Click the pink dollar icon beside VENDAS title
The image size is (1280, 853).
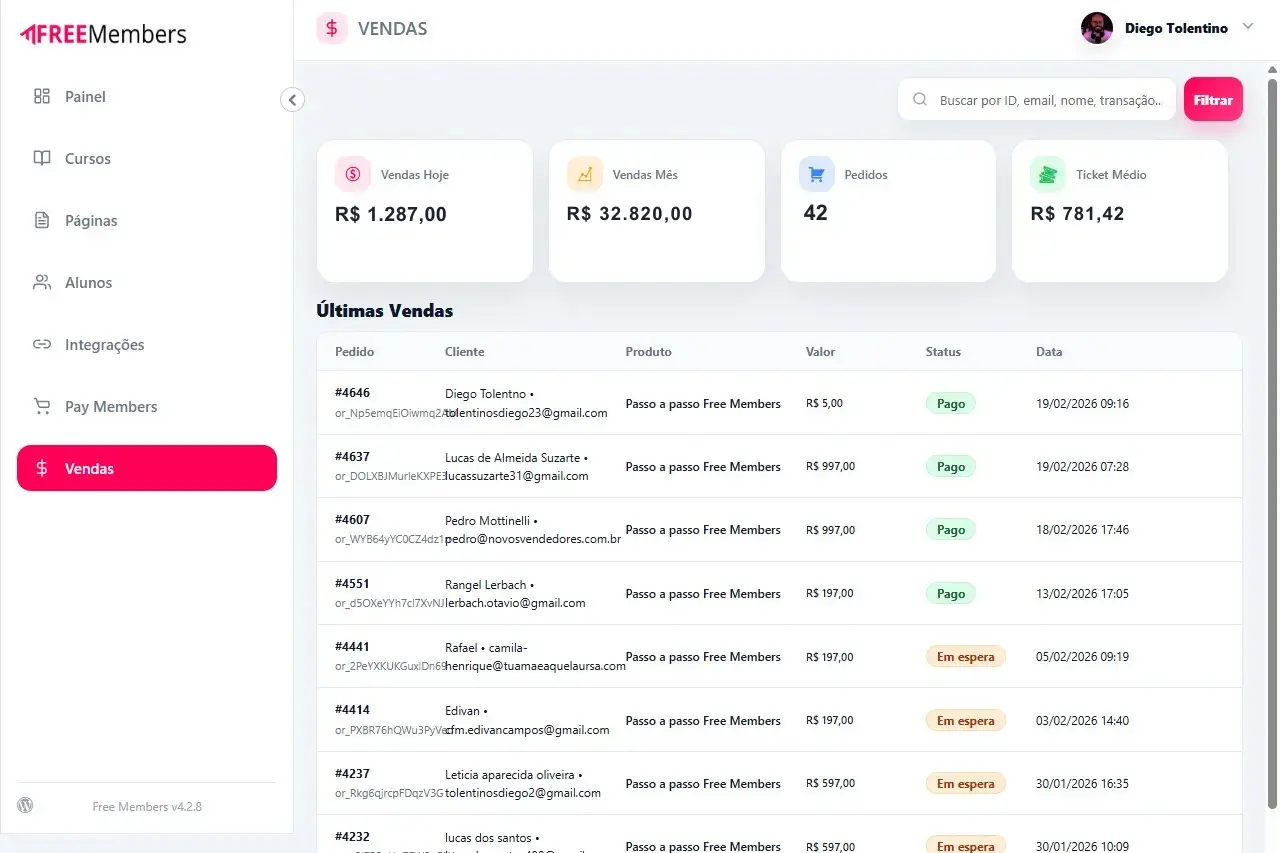point(332,29)
